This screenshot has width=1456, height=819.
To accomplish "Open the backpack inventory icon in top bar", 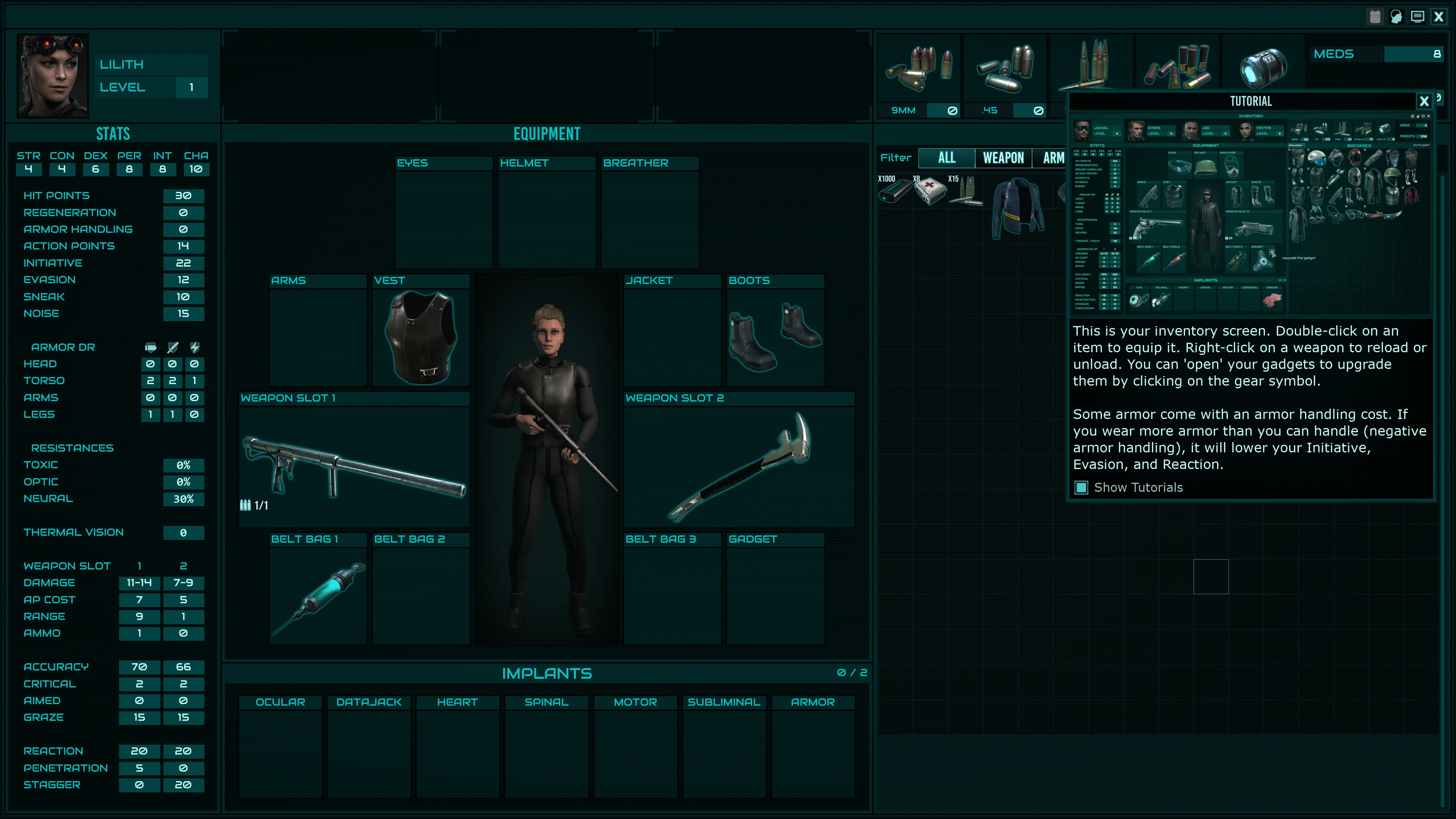I will (x=1375, y=17).
